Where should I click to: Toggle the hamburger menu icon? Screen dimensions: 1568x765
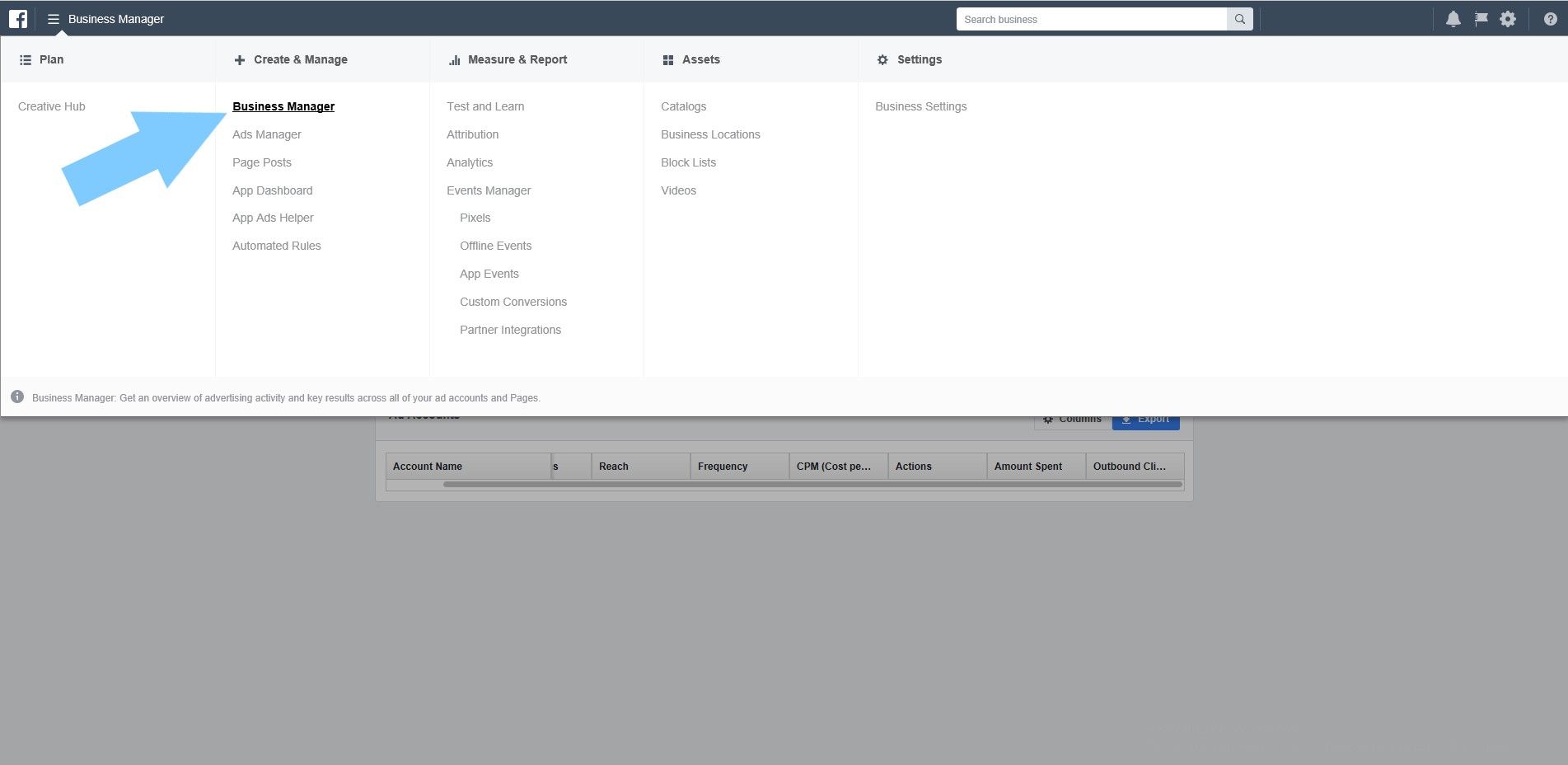(54, 19)
